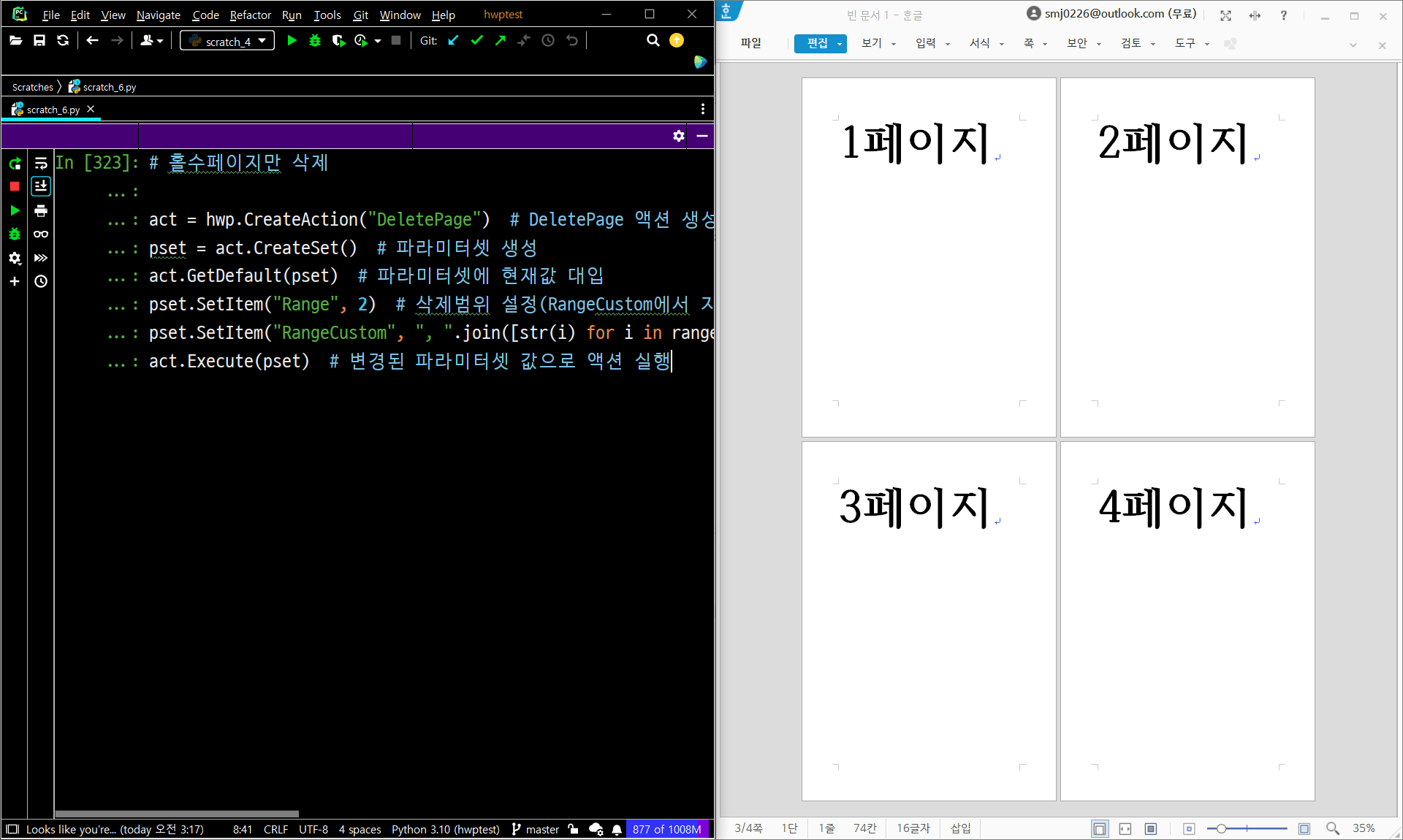Expand 편집 menu dropdown arrow
The height and width of the screenshot is (840, 1403).
(x=840, y=44)
